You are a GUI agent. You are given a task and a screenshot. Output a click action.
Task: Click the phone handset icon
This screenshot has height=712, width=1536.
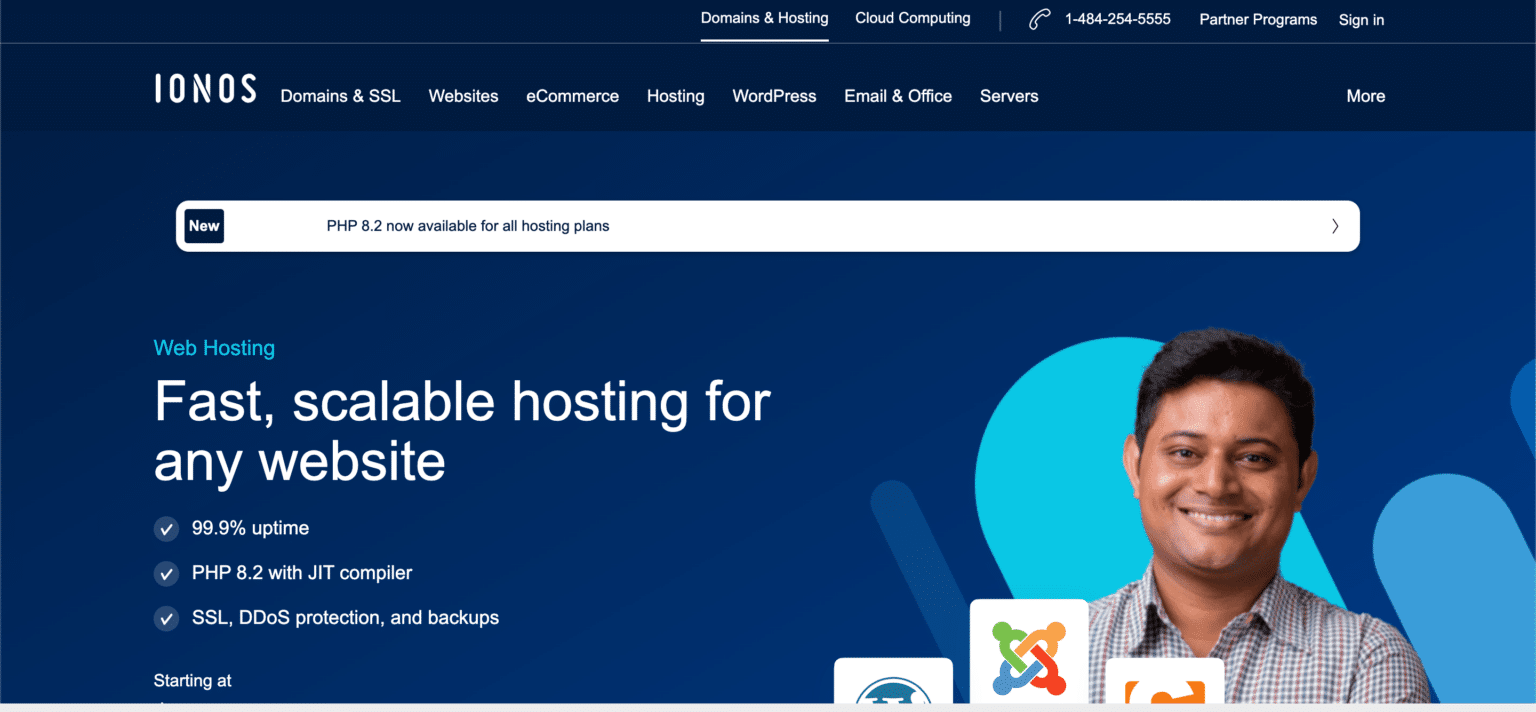tap(1039, 20)
